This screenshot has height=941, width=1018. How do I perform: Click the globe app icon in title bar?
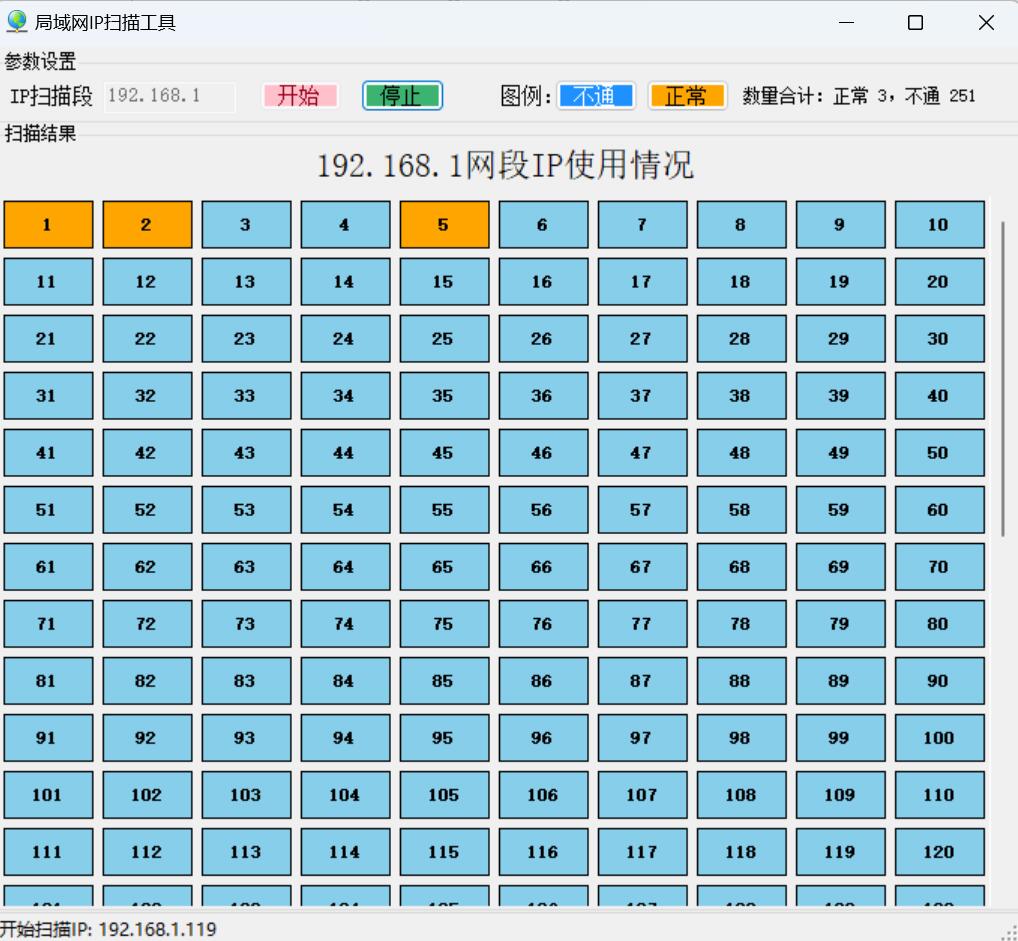coord(17,22)
